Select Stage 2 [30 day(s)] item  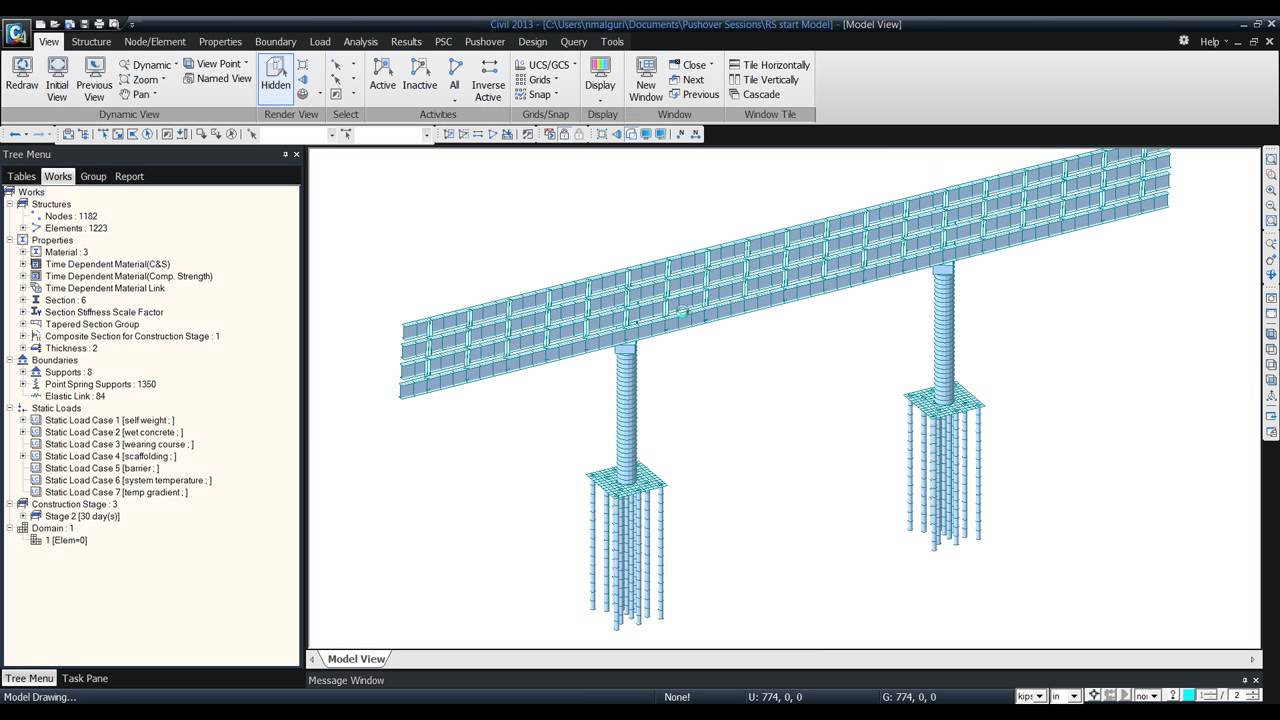coord(82,516)
